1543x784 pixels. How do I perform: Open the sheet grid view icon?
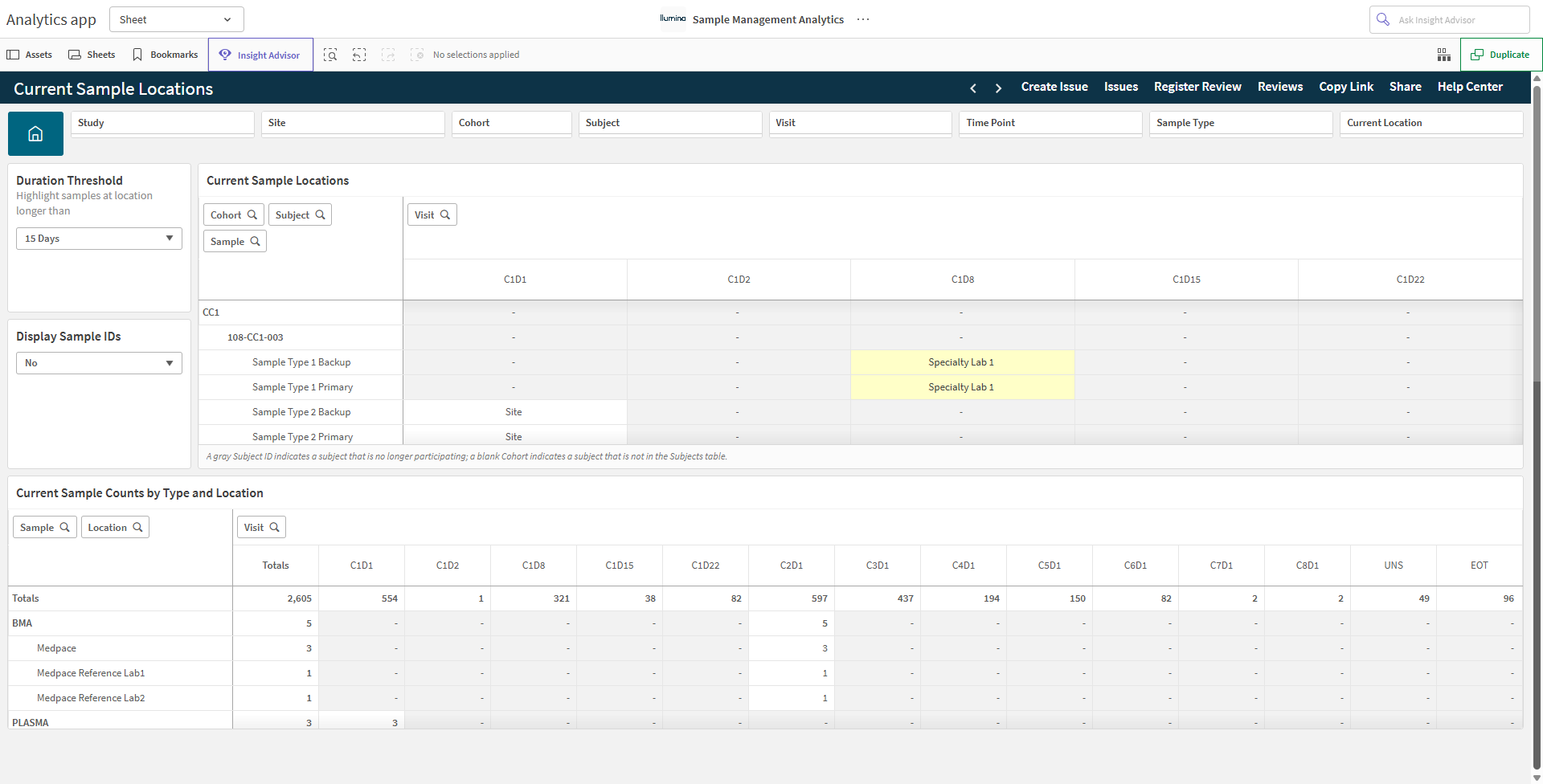[x=1444, y=55]
